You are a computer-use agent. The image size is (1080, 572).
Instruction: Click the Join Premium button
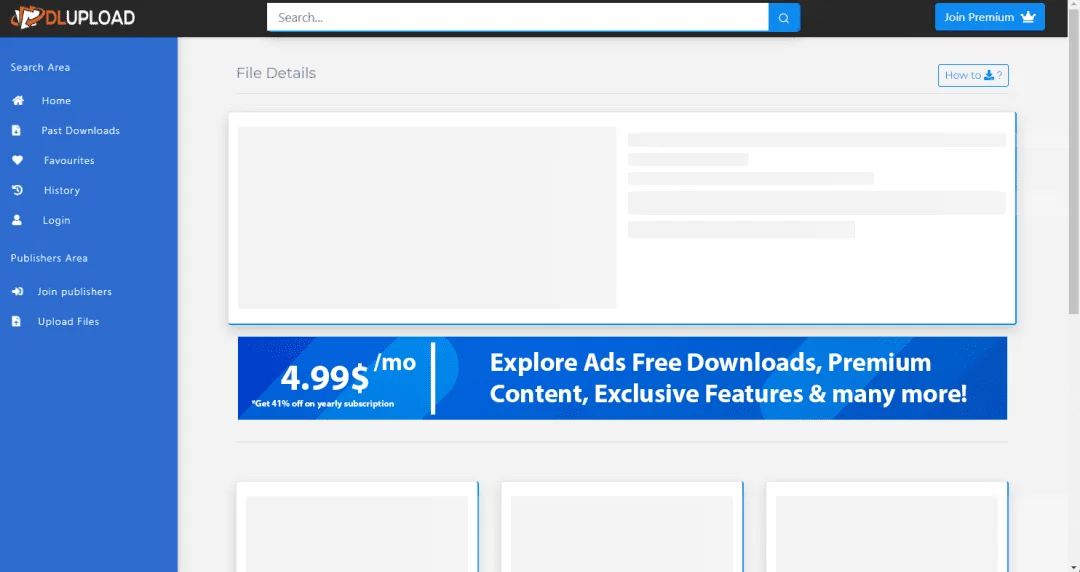click(x=990, y=17)
